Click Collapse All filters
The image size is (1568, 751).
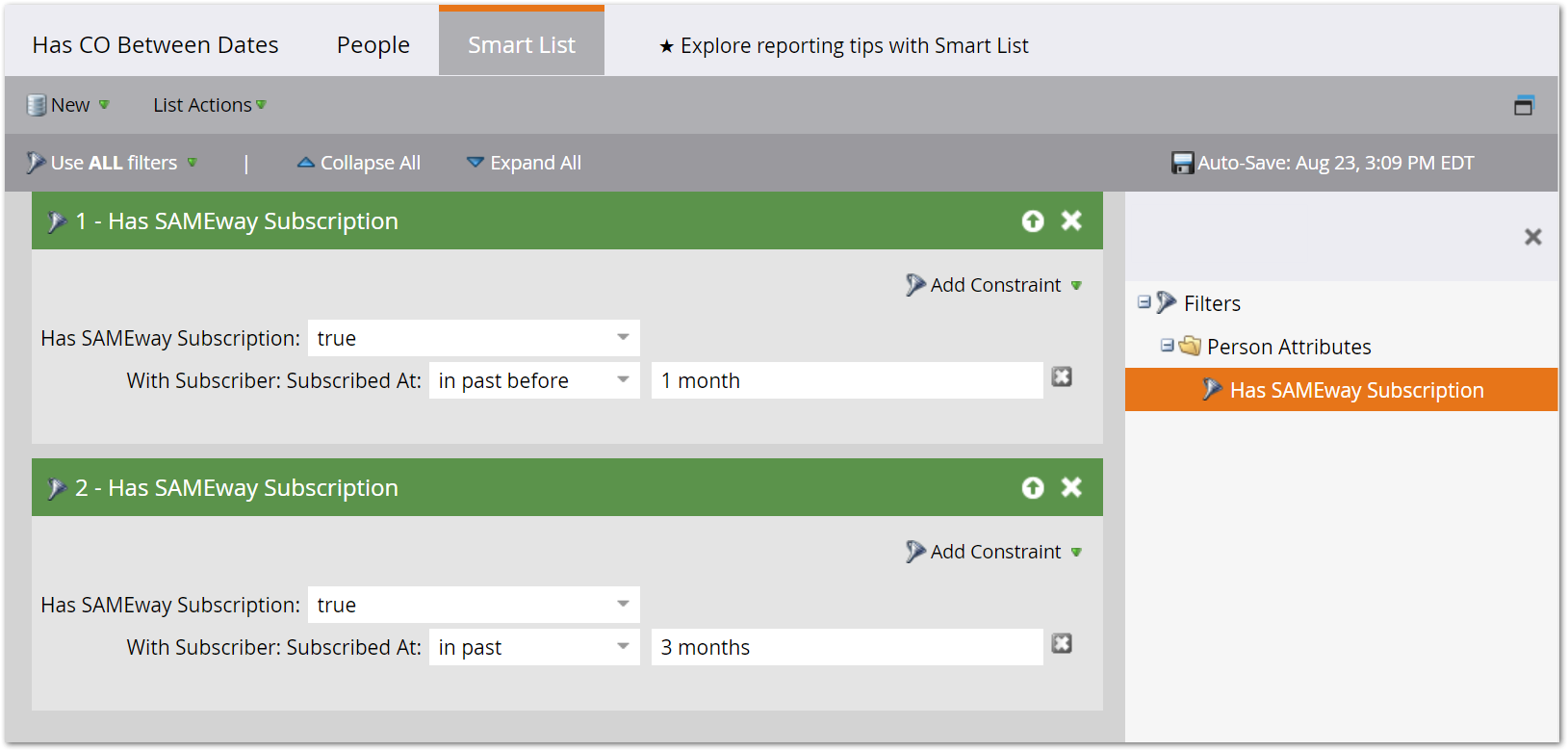pyautogui.click(x=359, y=163)
